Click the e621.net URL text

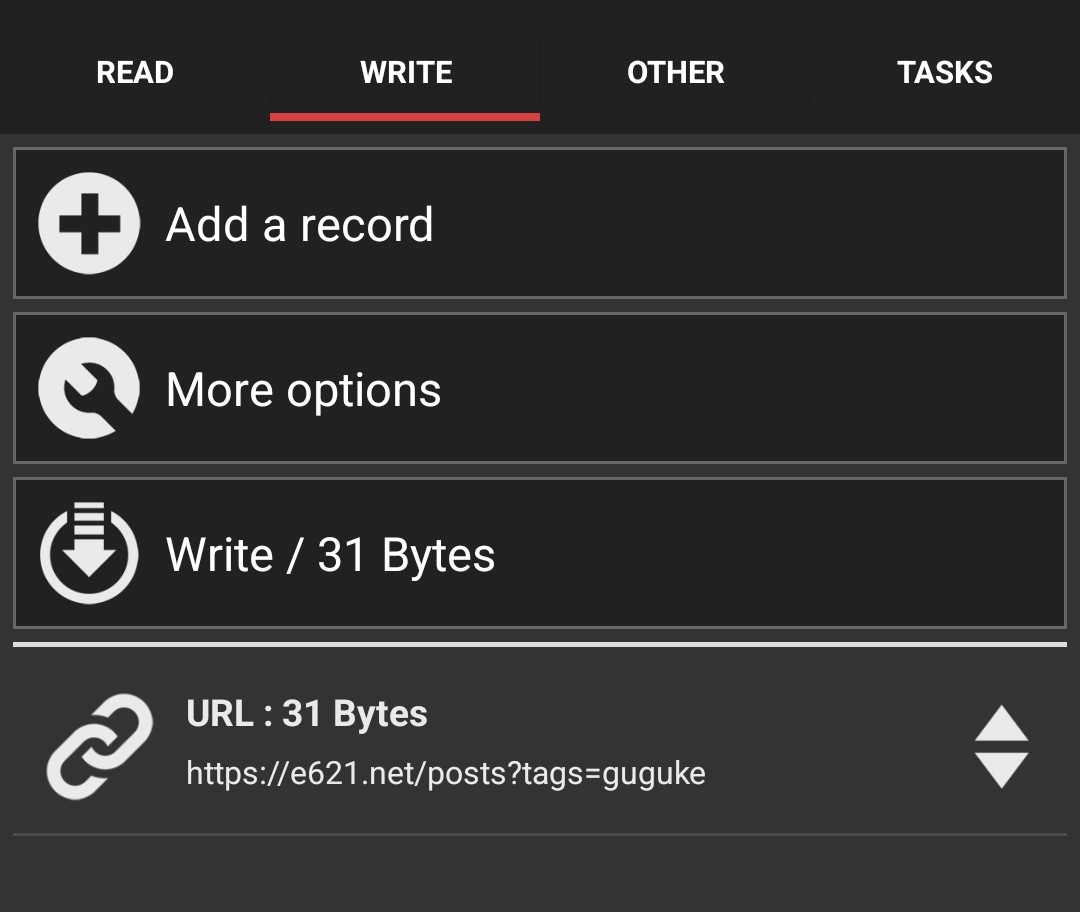point(446,773)
